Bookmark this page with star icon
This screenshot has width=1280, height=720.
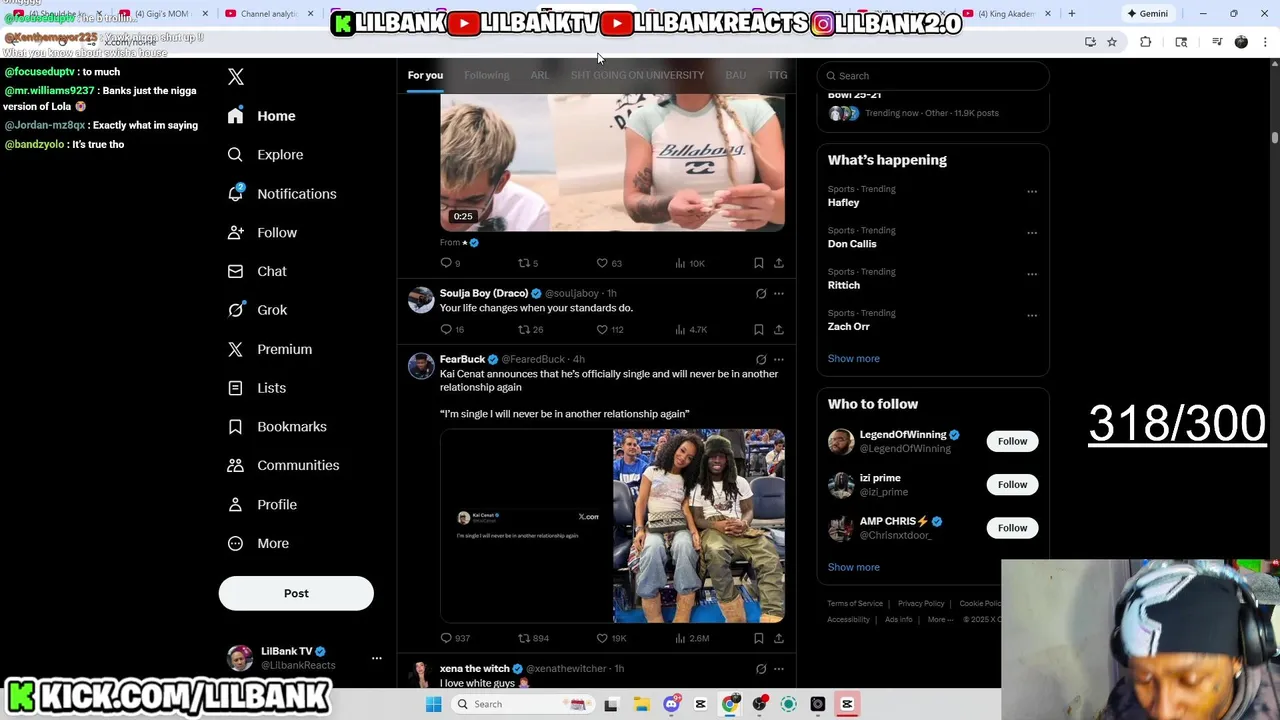(x=1112, y=42)
